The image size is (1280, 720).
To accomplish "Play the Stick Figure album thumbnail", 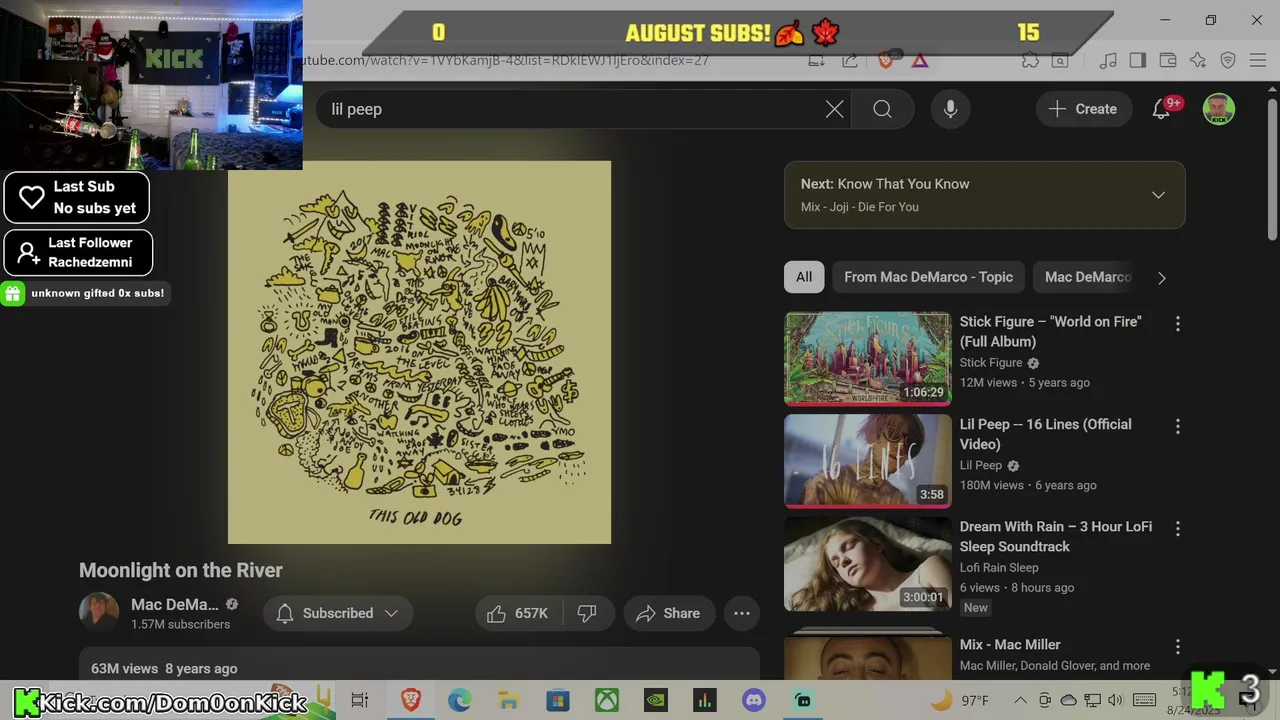I will coord(868,358).
